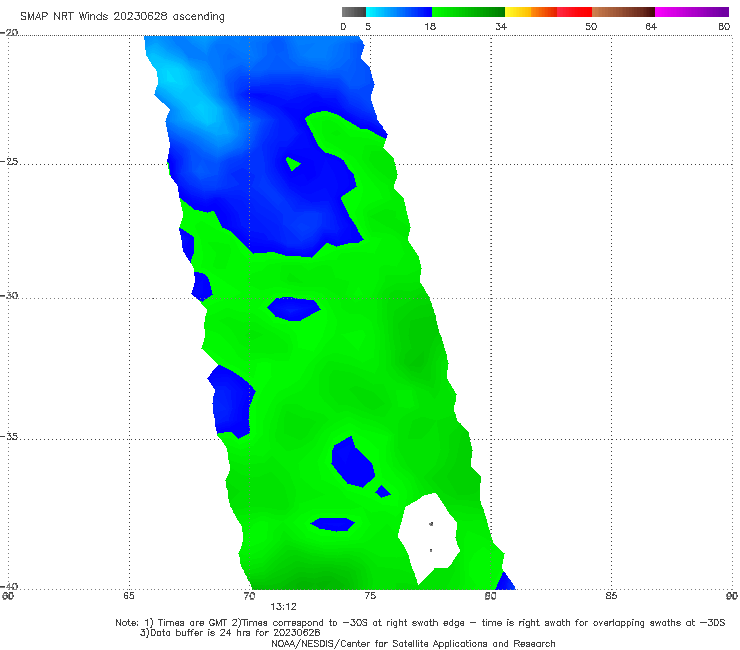Click the red segment of the color bar
The image size is (740, 650).
[574, 12]
